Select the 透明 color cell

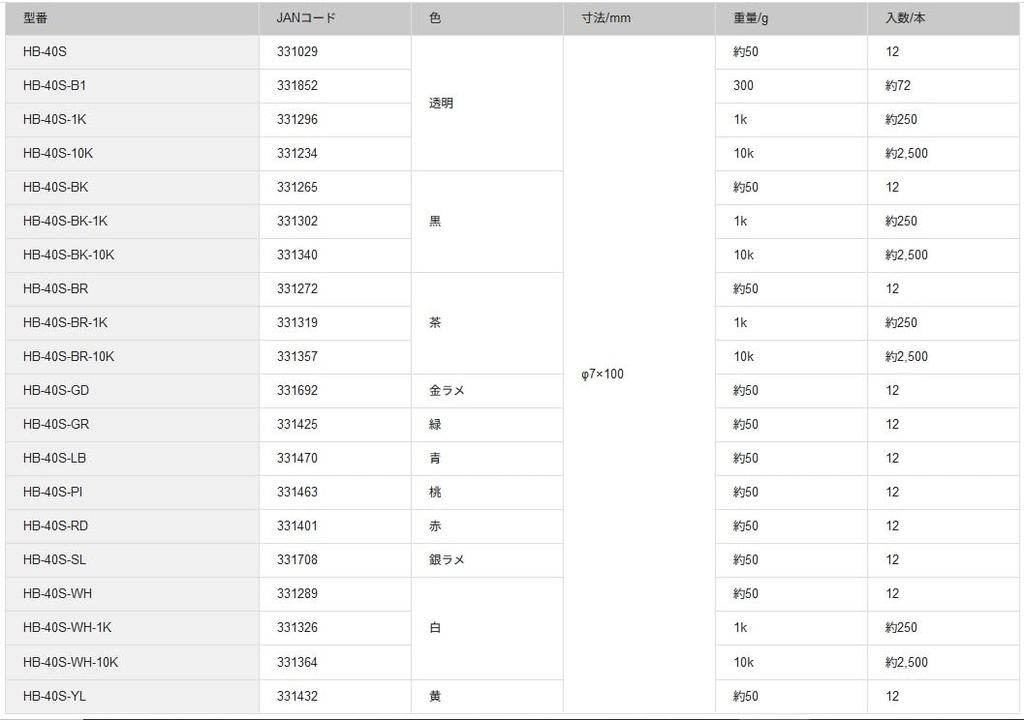(x=487, y=103)
